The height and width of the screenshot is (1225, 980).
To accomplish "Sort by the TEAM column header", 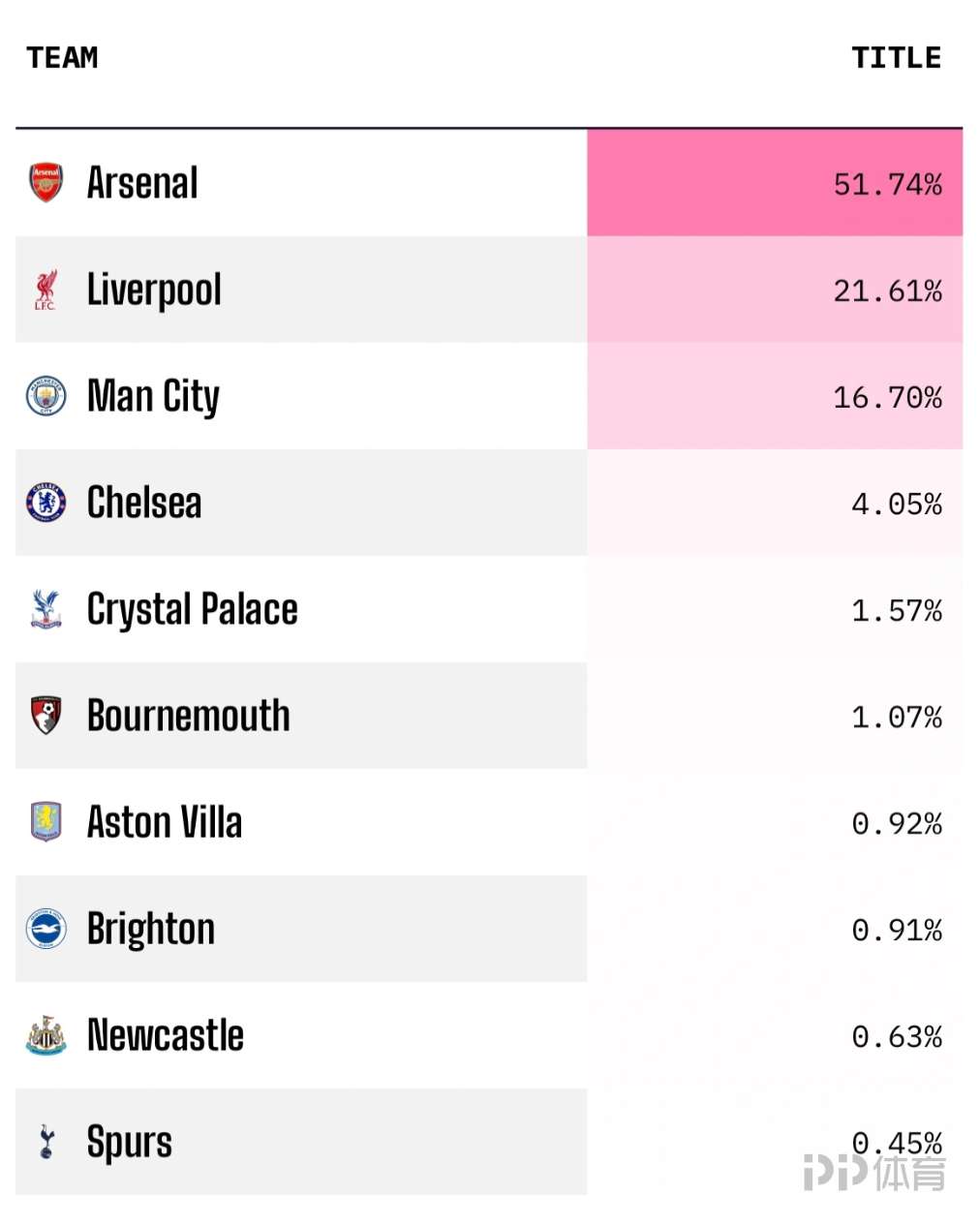I will (62, 58).
